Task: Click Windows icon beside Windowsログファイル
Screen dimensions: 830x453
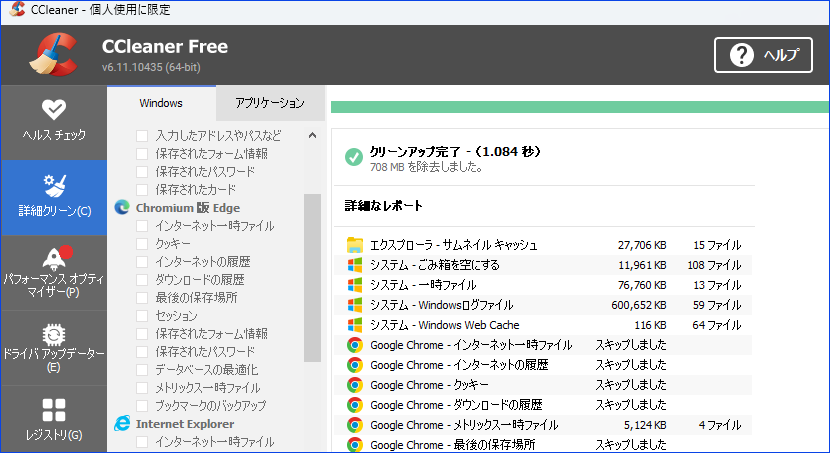Action: [355, 305]
